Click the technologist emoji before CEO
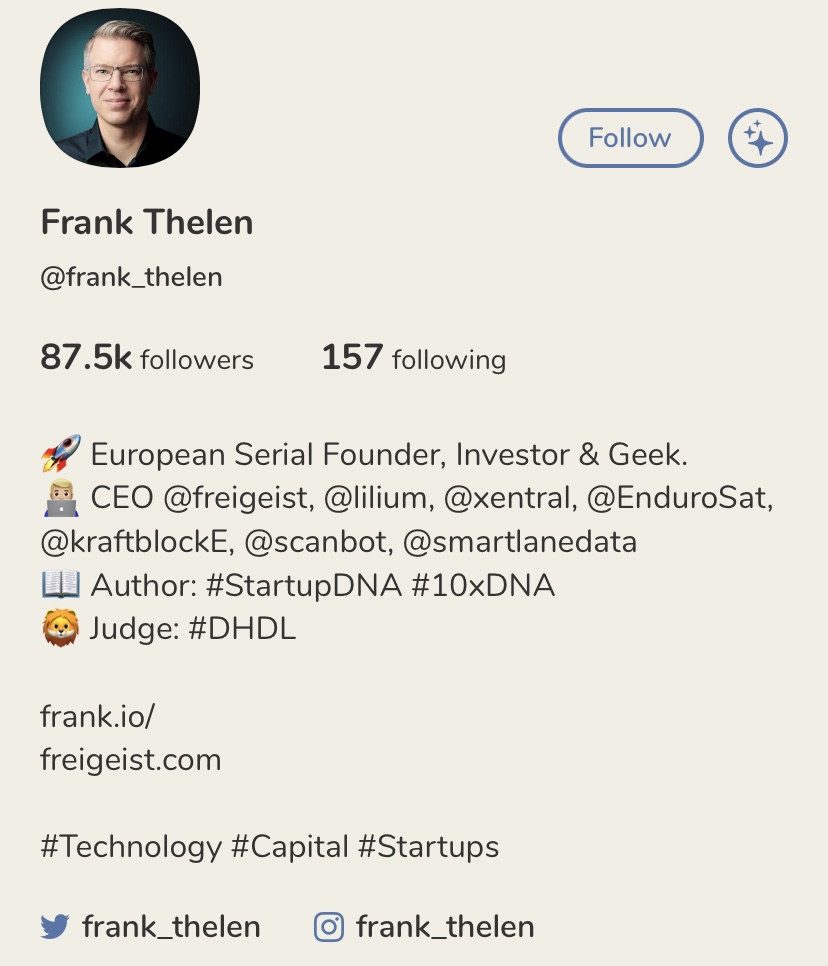The image size is (828, 966). 60,499
